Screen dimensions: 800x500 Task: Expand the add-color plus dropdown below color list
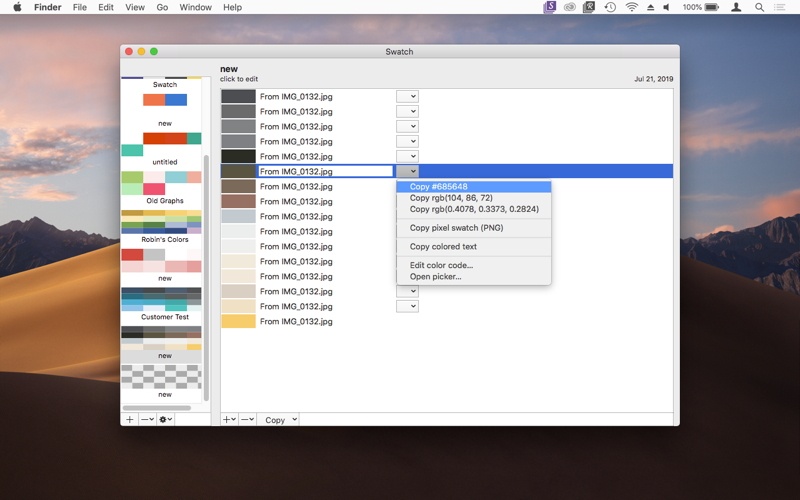(230, 419)
